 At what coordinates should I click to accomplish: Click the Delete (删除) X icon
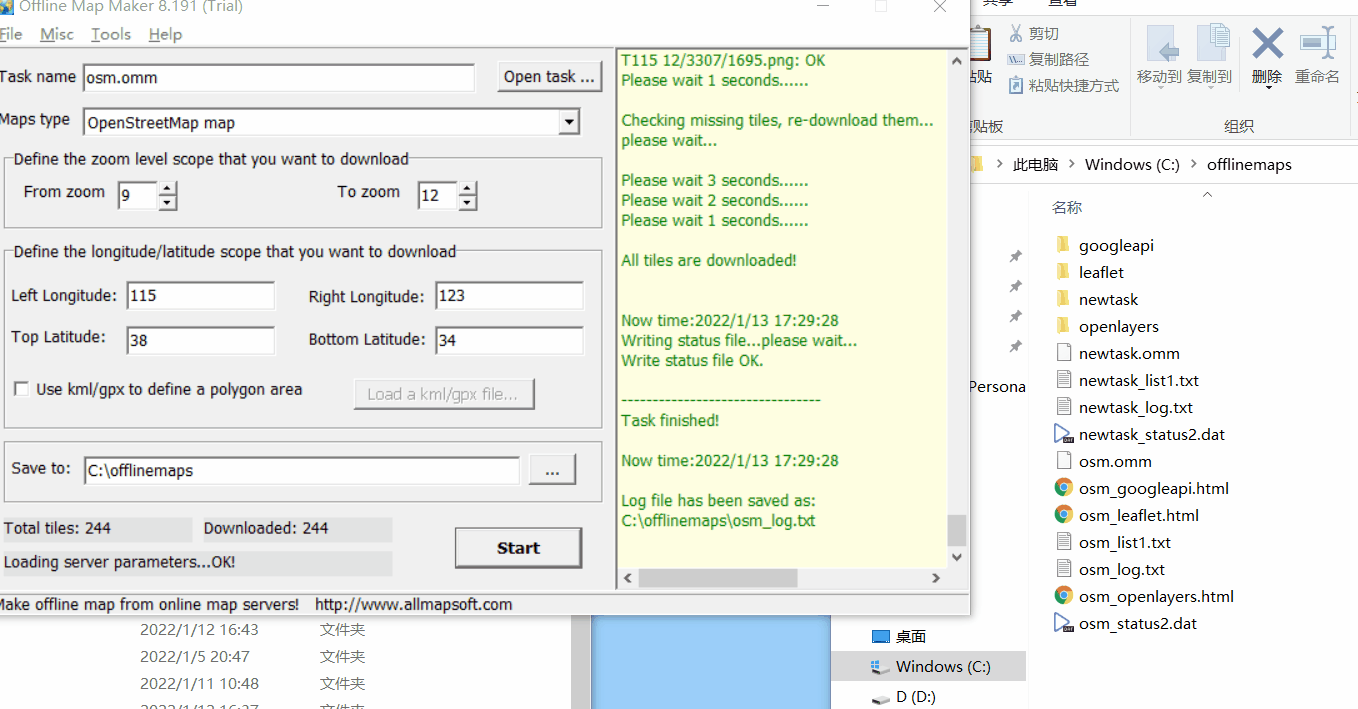pyautogui.click(x=1267, y=43)
